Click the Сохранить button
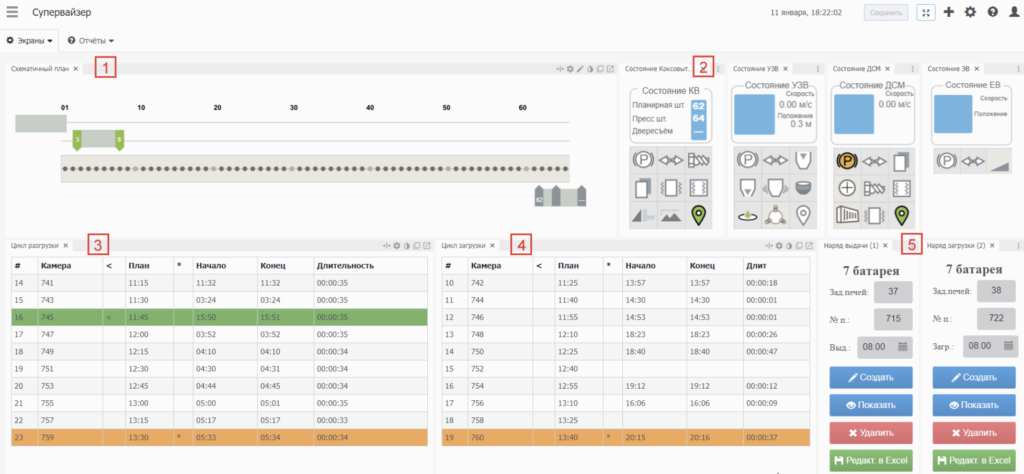 point(886,12)
